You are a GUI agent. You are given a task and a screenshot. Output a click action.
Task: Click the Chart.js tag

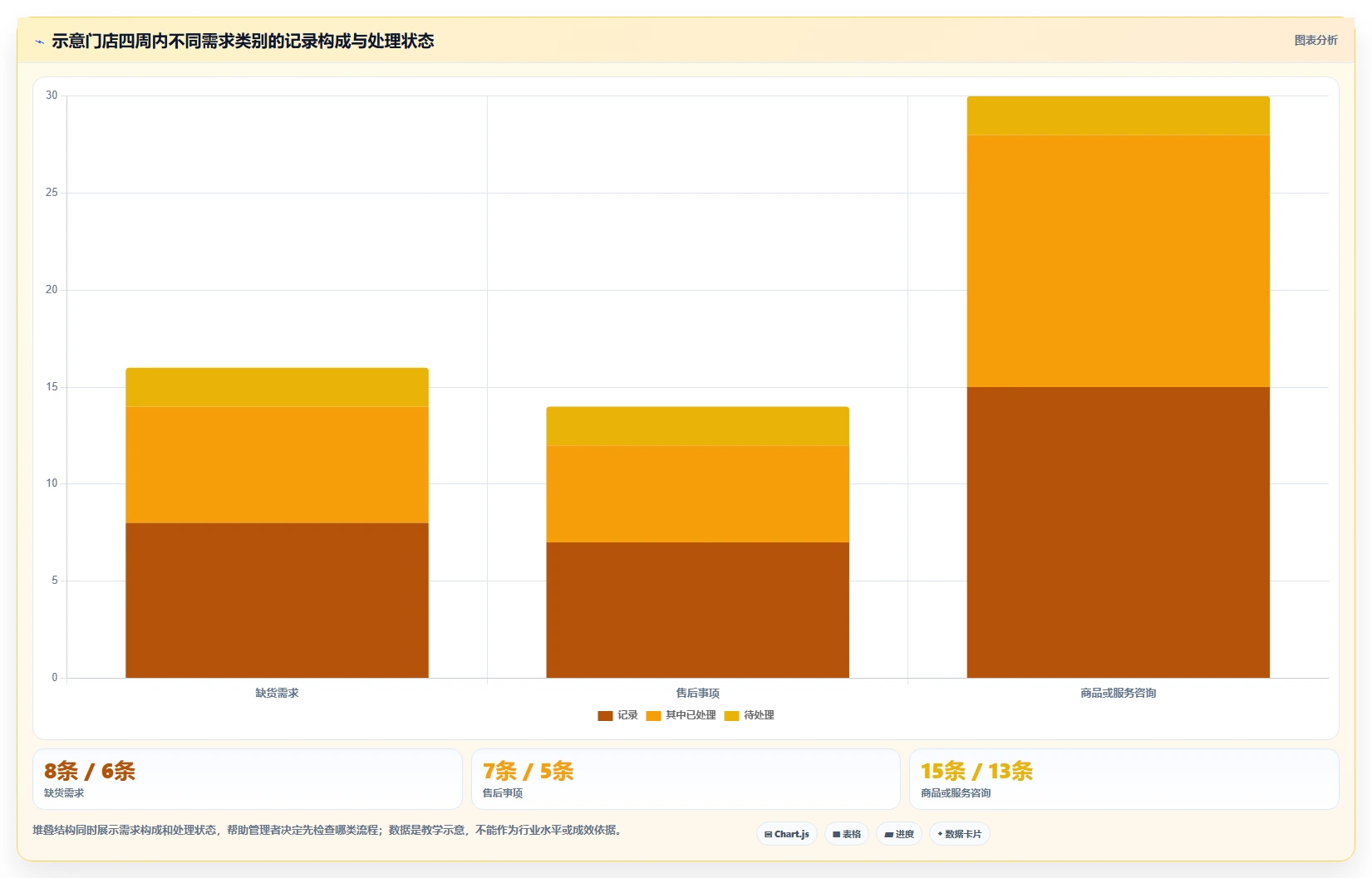point(787,834)
